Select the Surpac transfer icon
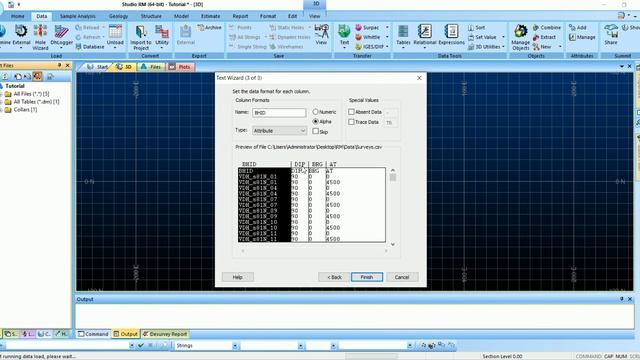The height and width of the screenshot is (360, 640). click(367, 27)
